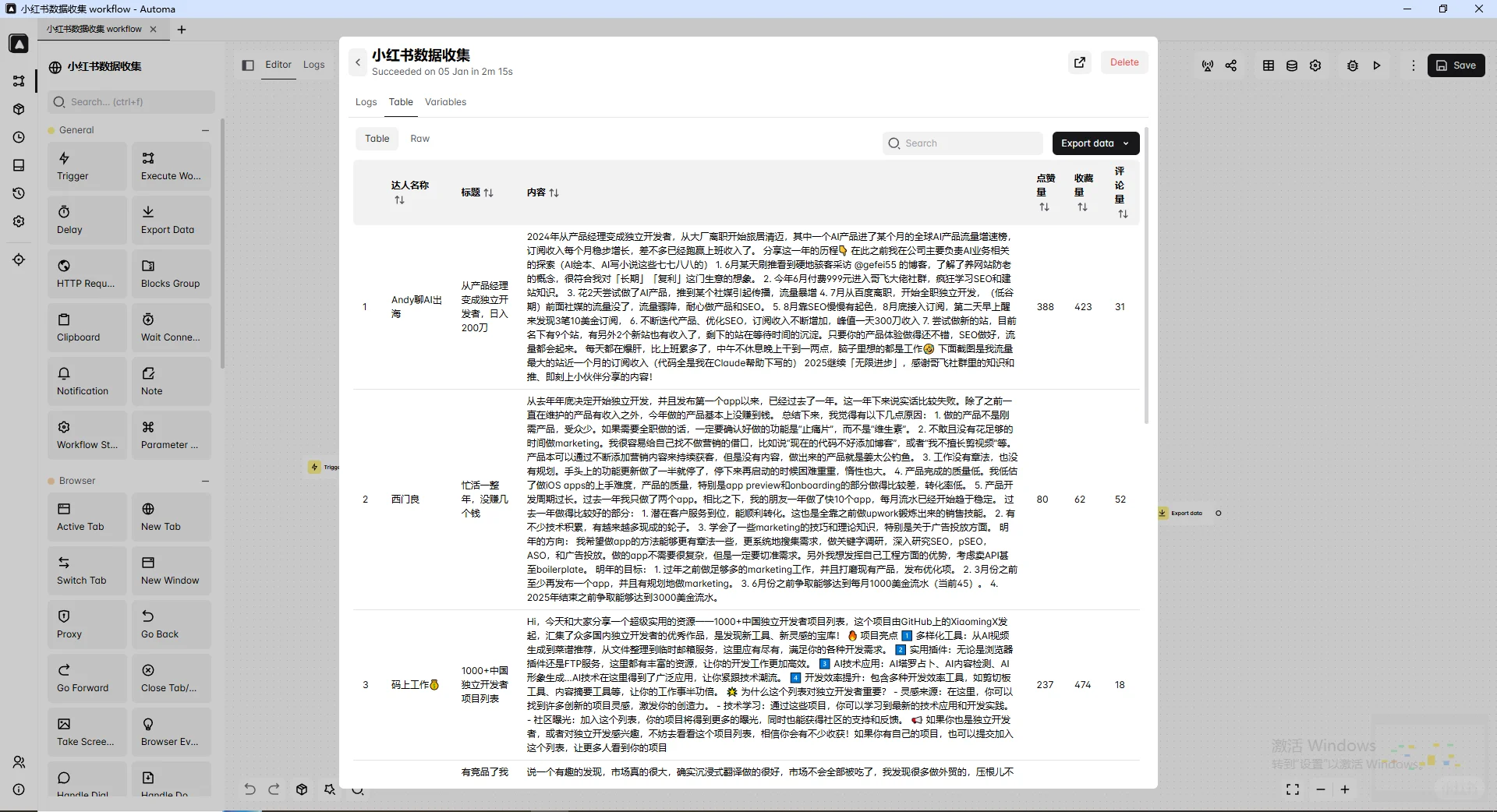Click the table search input field
The image size is (1497, 812).
click(x=963, y=143)
